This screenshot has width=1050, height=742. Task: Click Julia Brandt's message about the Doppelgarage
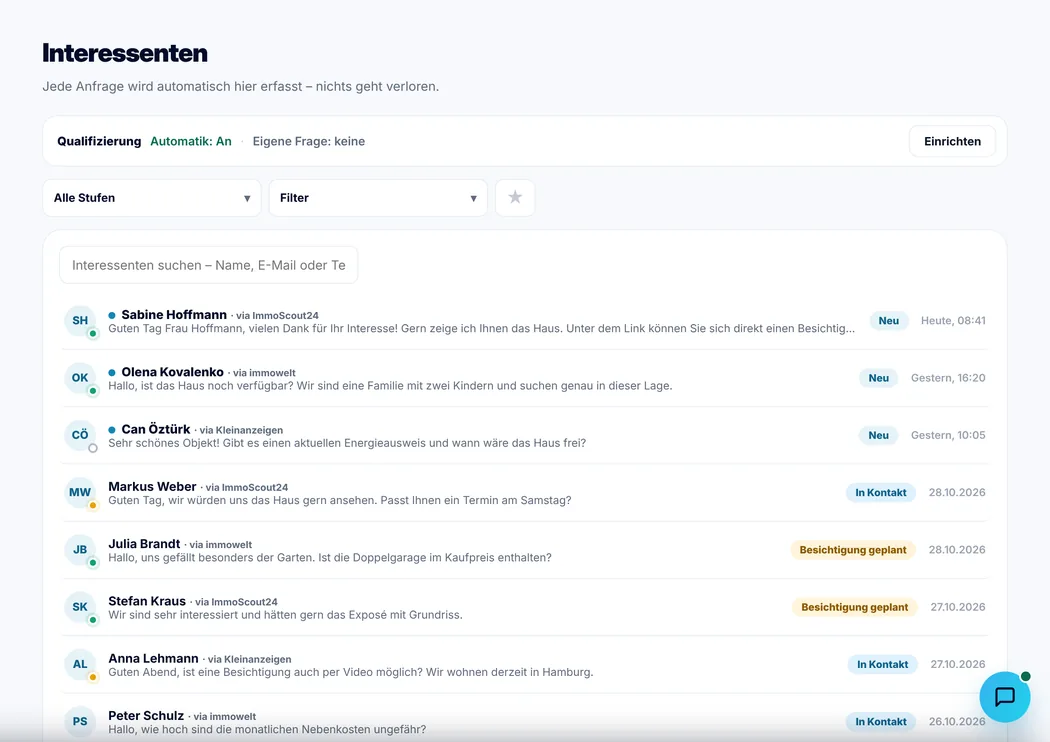point(330,557)
